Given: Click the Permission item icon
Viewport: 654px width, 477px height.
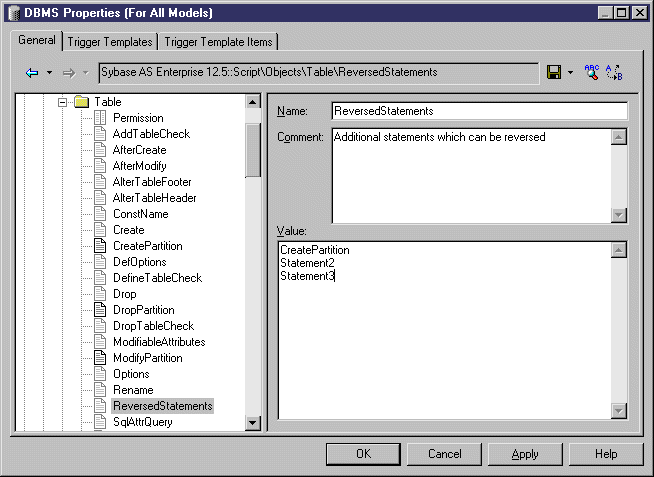Looking at the screenshot, I should pos(100,118).
